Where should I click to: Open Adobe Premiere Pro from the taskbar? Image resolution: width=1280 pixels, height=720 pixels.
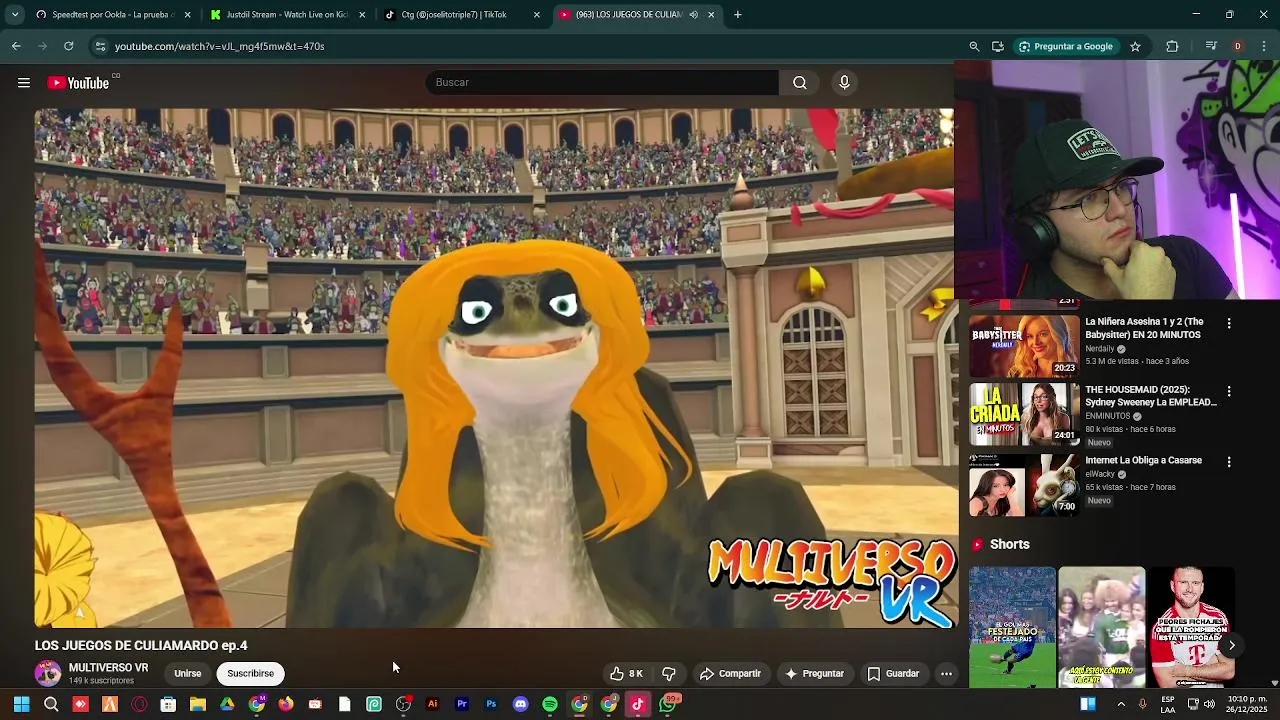point(462,704)
